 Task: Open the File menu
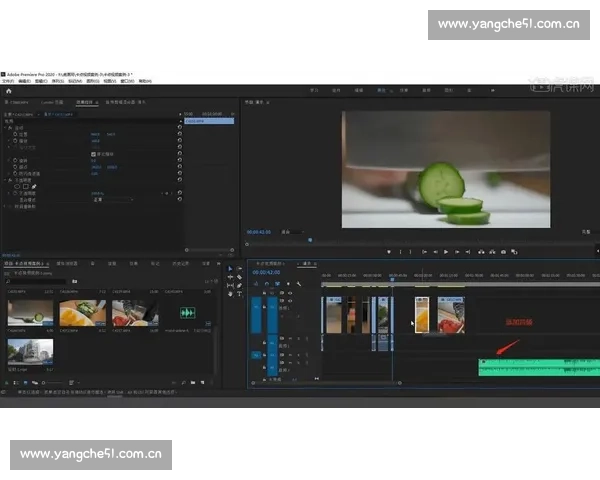pyautogui.click(x=8, y=81)
